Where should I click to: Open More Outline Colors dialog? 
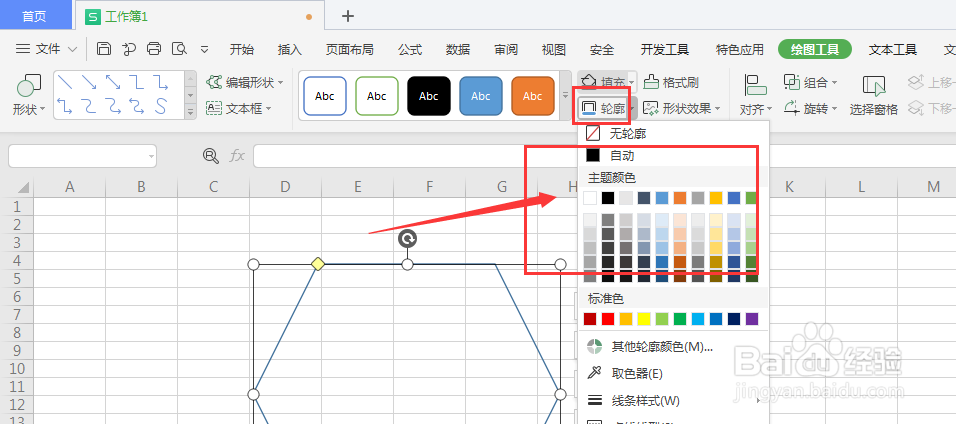pyautogui.click(x=673, y=347)
